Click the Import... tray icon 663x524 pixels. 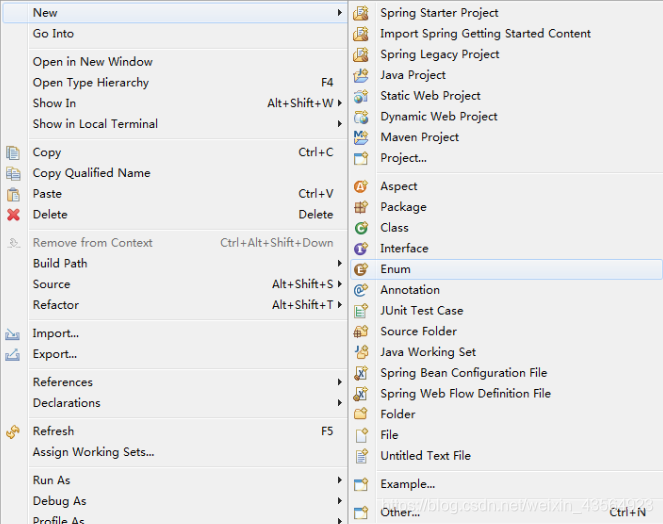coord(13,334)
